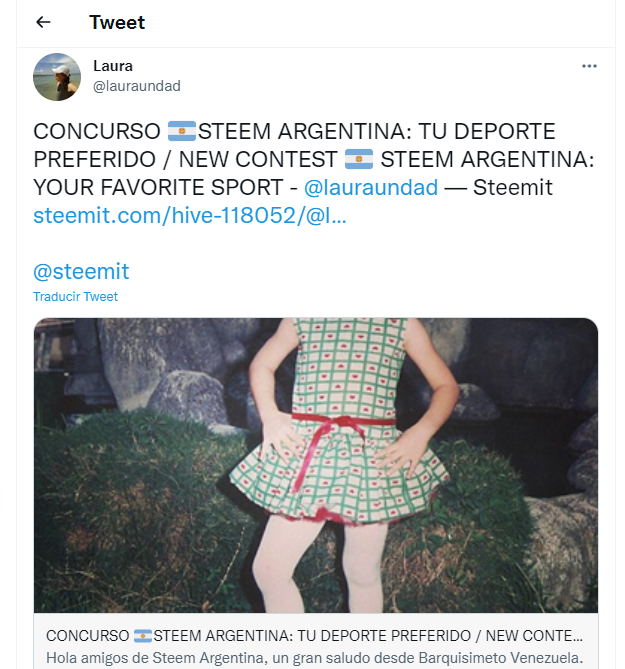Click the flag emoji in the link card title
This screenshot has height=669, width=625.
coord(142,636)
